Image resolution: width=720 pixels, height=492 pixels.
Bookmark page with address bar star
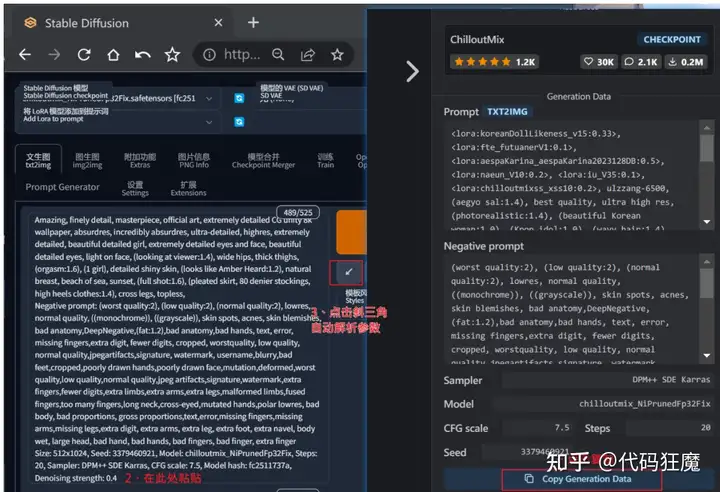(x=338, y=55)
